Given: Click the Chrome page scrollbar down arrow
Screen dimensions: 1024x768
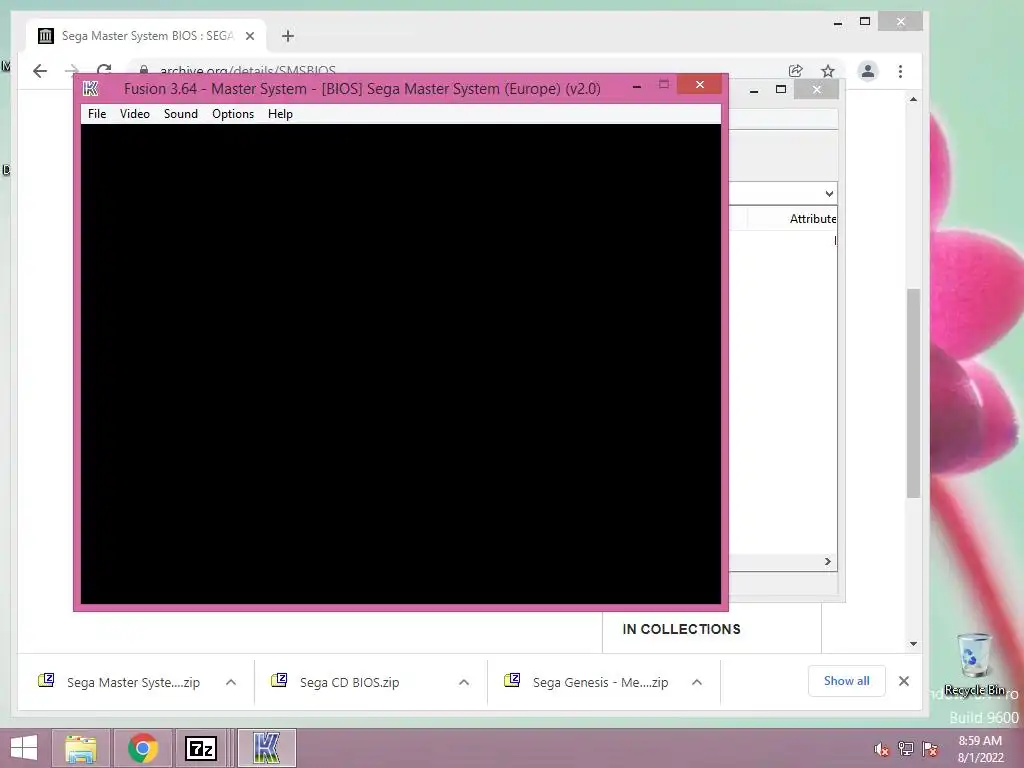Looking at the screenshot, I should point(913,643).
